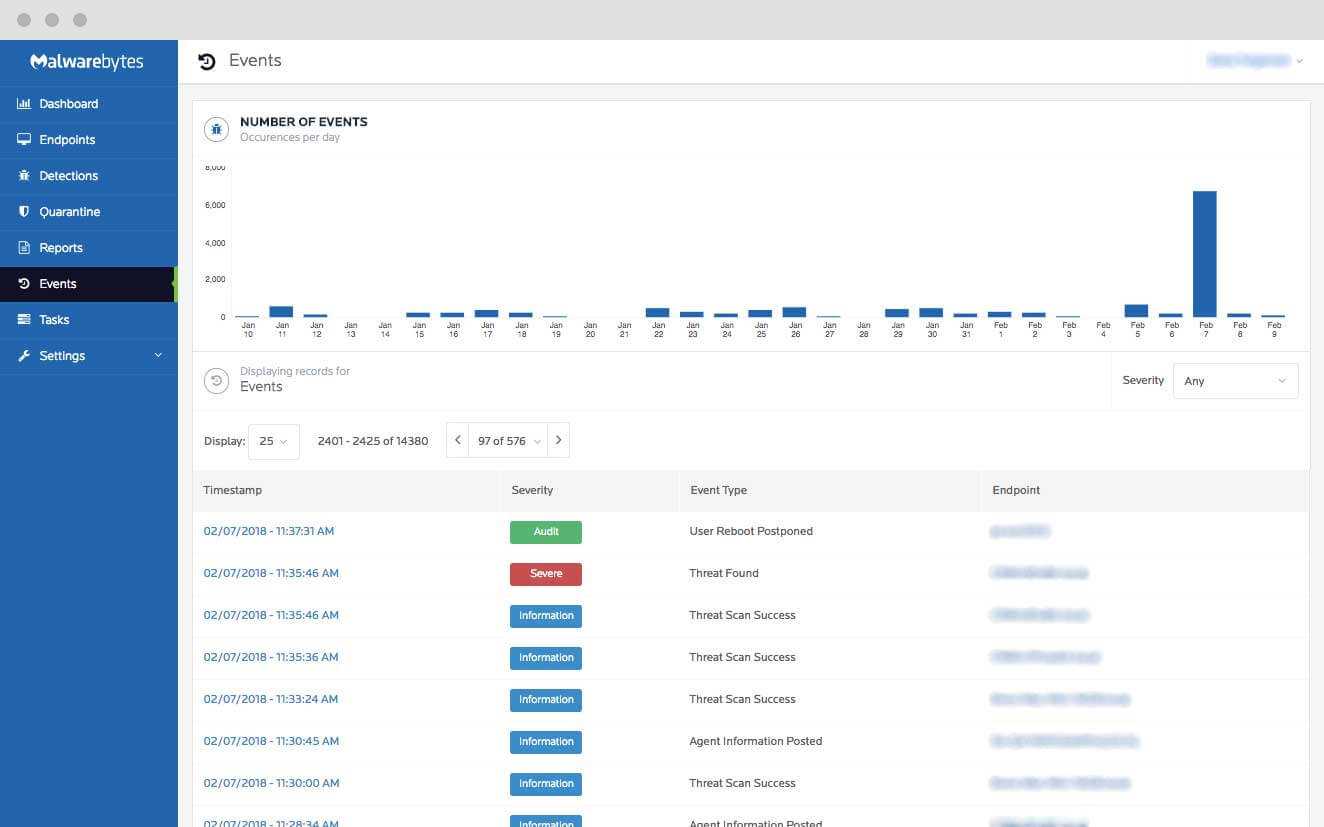Viewport: 1324px width, 827px height.
Task: Click the Detections bug icon
Action: click(24, 176)
